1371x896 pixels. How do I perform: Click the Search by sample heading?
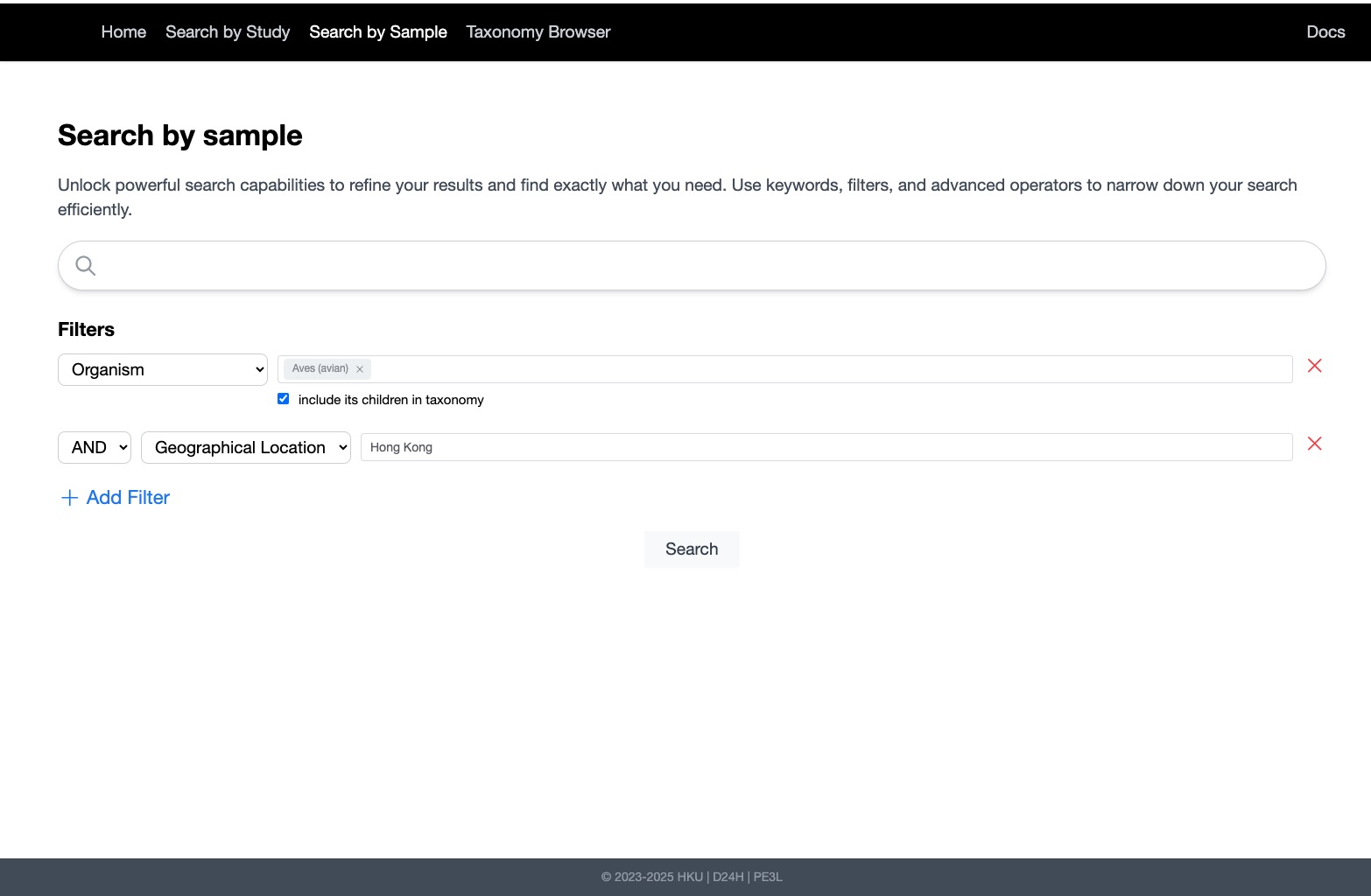click(x=180, y=136)
